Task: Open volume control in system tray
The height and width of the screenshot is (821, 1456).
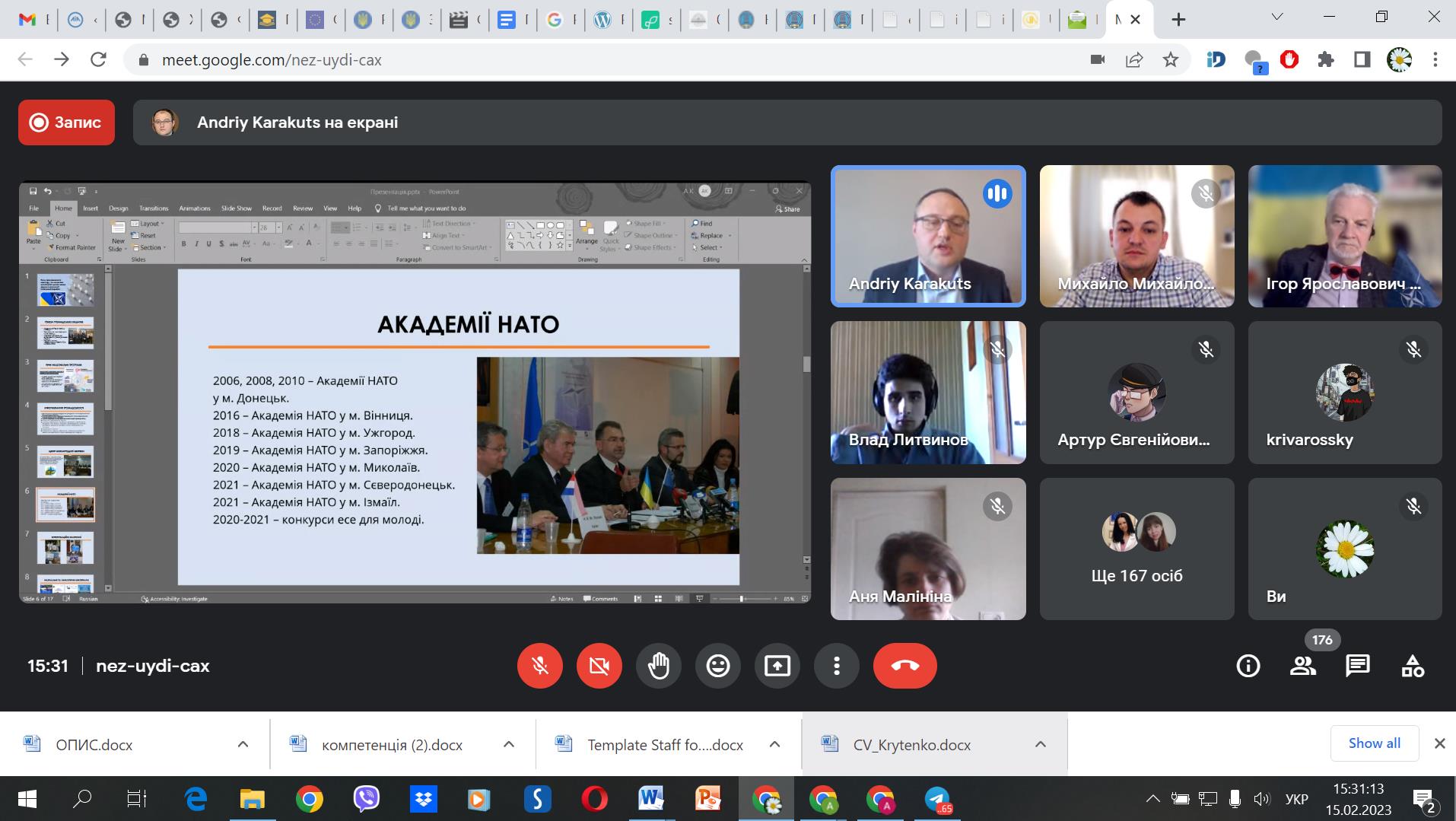Action: coord(1262,799)
